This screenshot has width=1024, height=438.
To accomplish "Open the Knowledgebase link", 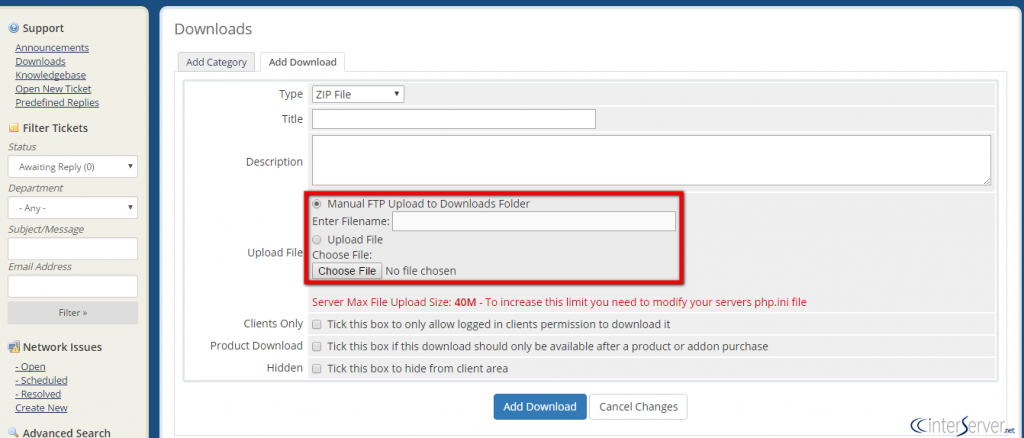I will pyautogui.click(x=50, y=75).
